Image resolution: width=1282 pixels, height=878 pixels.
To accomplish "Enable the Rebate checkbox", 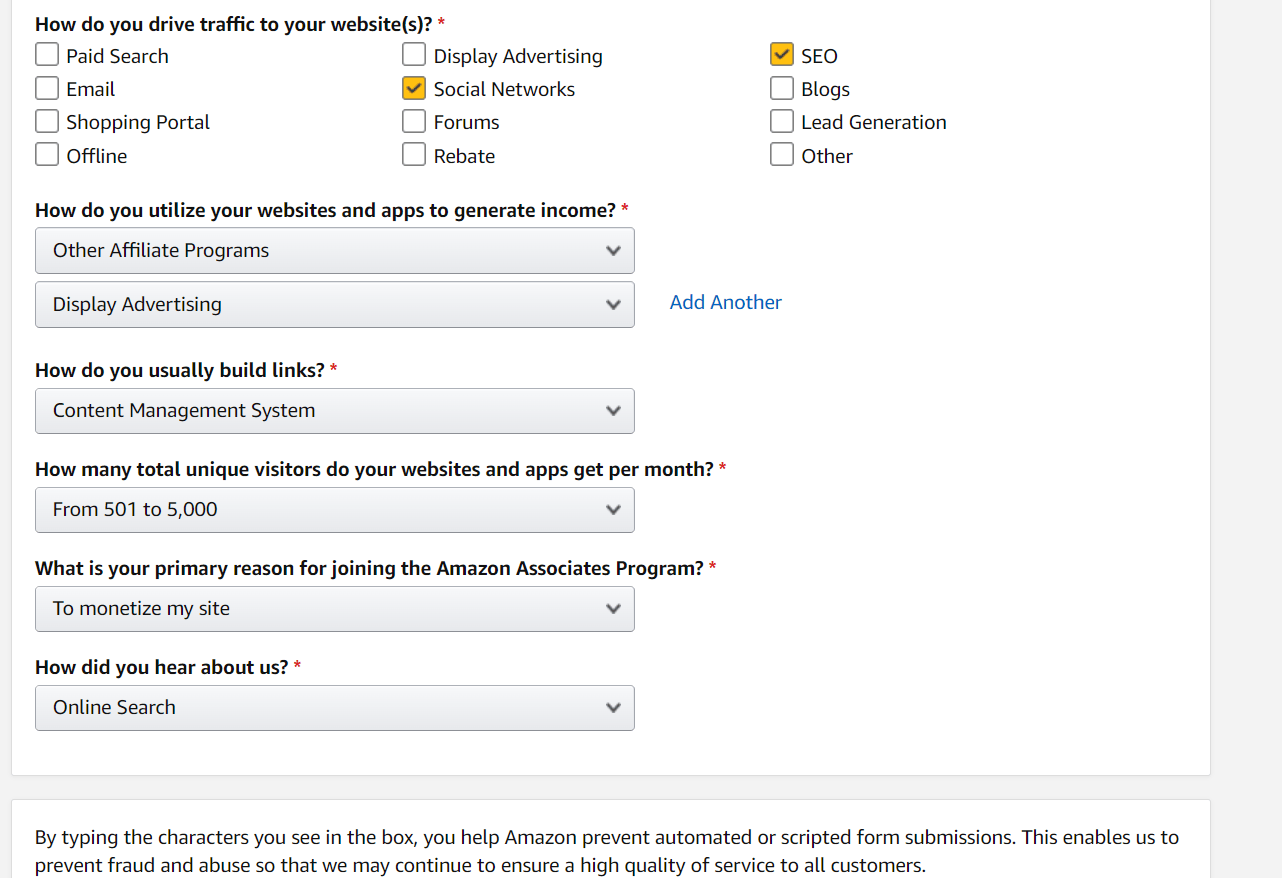I will click(x=414, y=155).
